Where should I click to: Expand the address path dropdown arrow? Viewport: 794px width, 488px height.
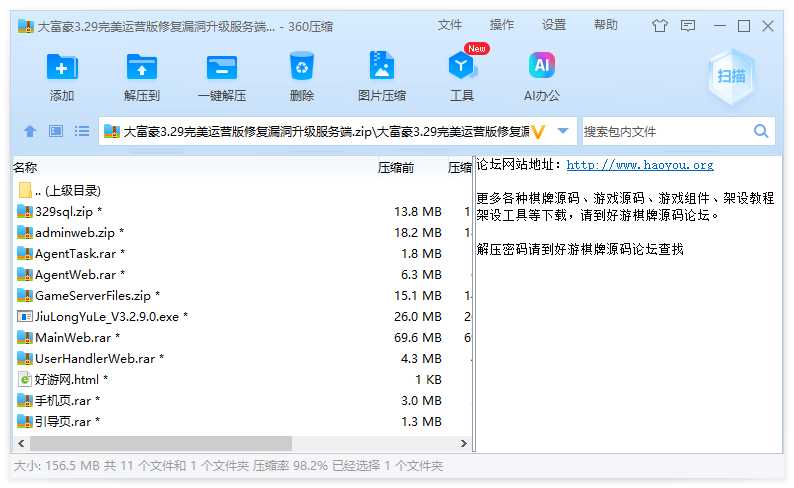pos(563,131)
